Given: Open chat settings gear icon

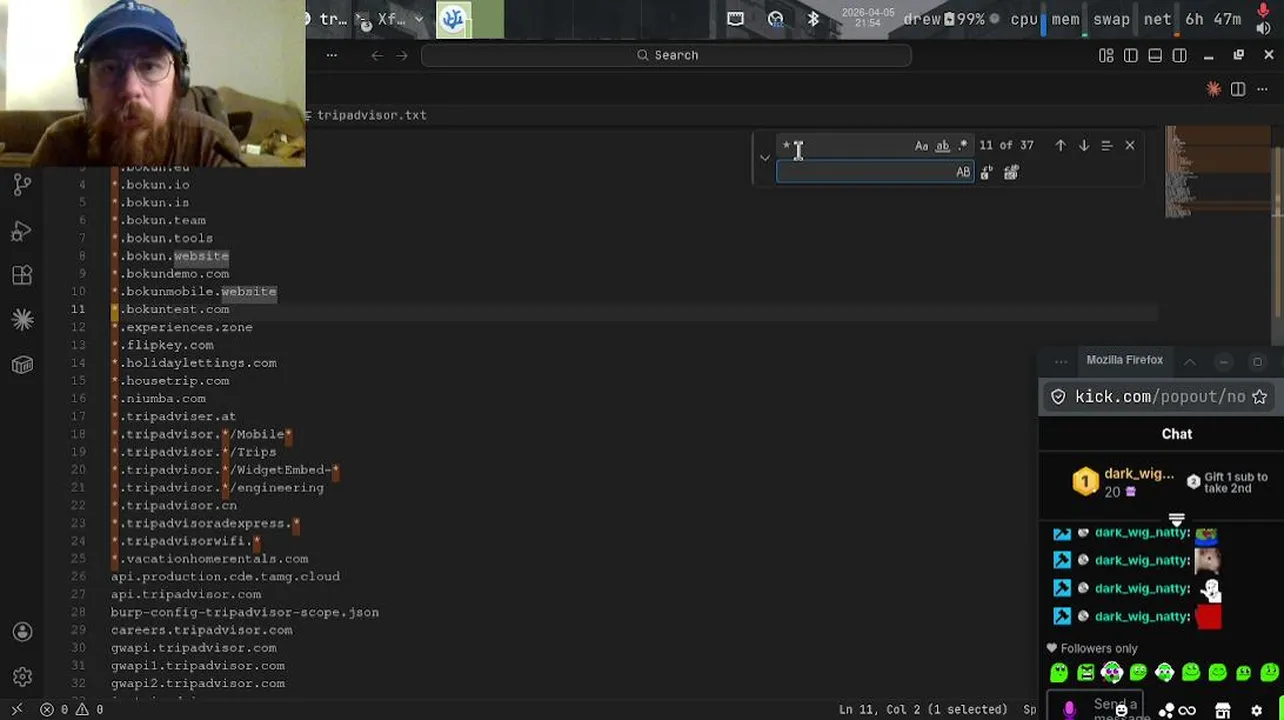Looking at the screenshot, I should 1257,711.
